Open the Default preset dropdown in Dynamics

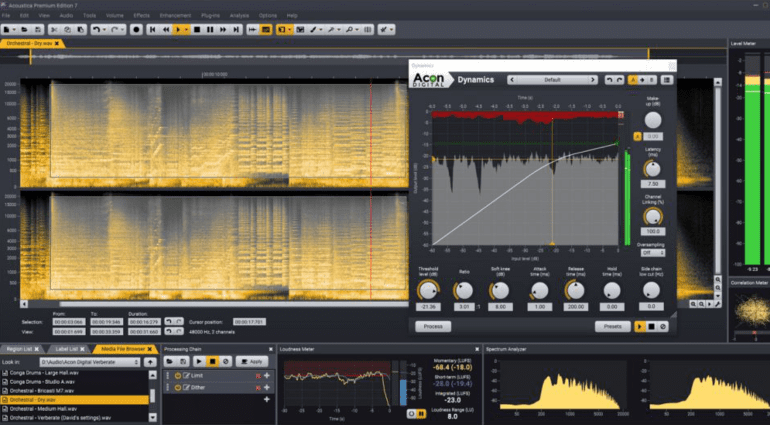click(553, 79)
